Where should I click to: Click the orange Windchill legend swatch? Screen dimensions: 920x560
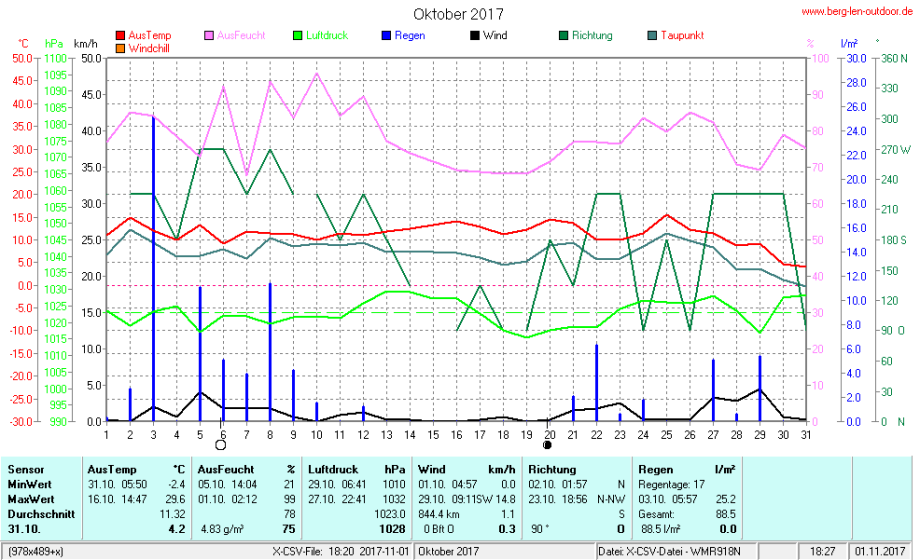(x=121, y=48)
